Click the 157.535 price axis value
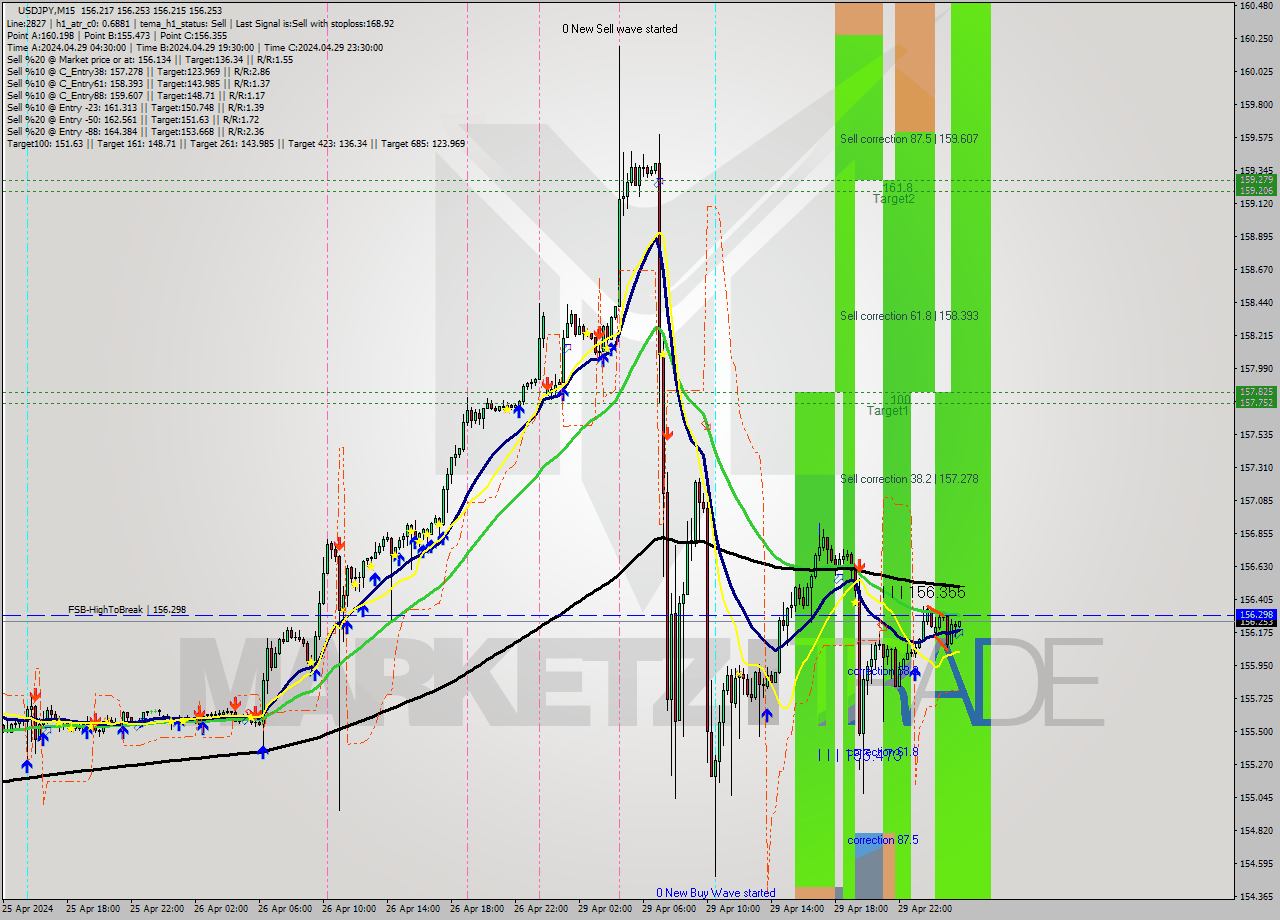The image size is (1280, 920). (1256, 435)
